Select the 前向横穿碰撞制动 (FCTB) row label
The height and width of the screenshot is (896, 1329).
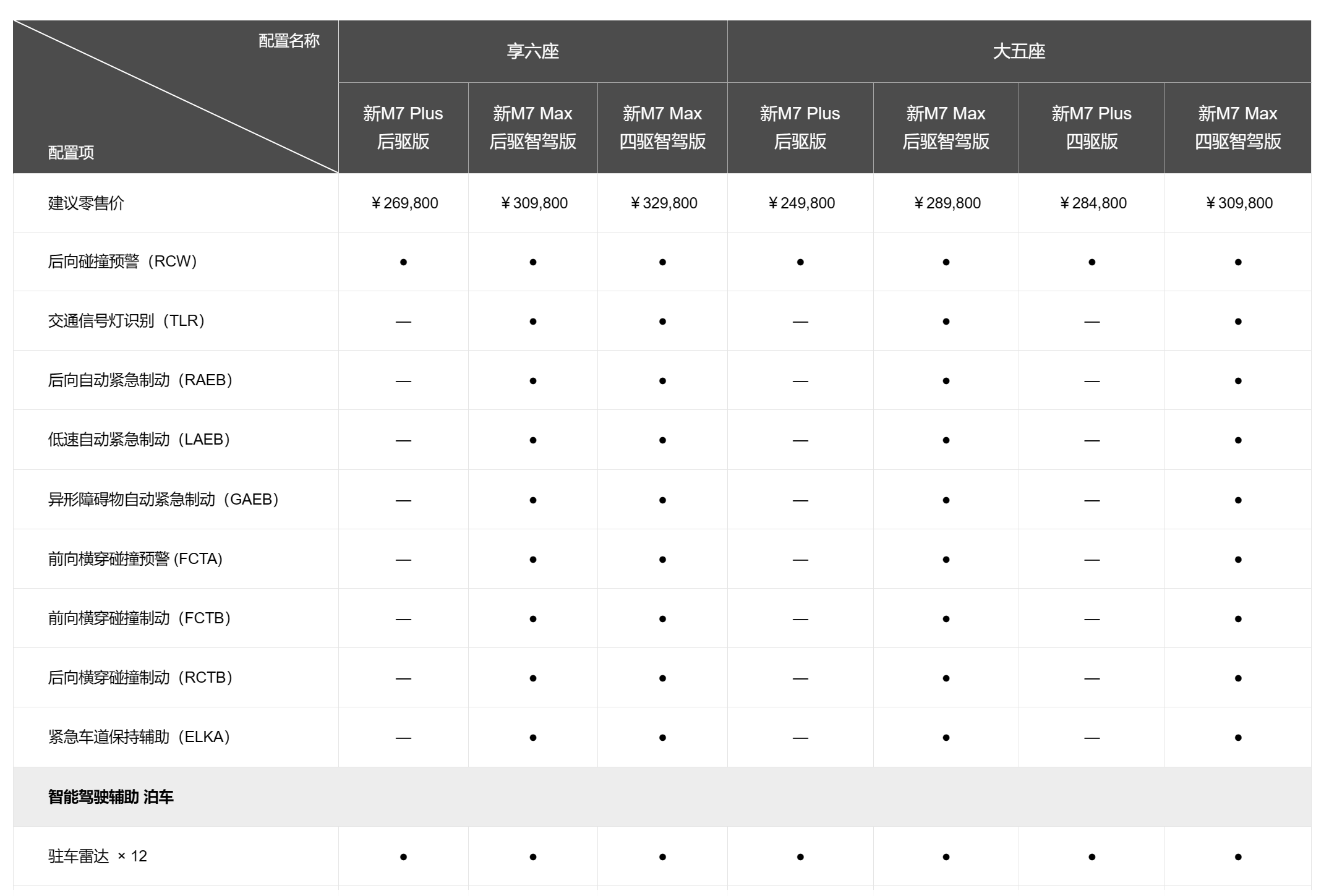tap(140, 618)
